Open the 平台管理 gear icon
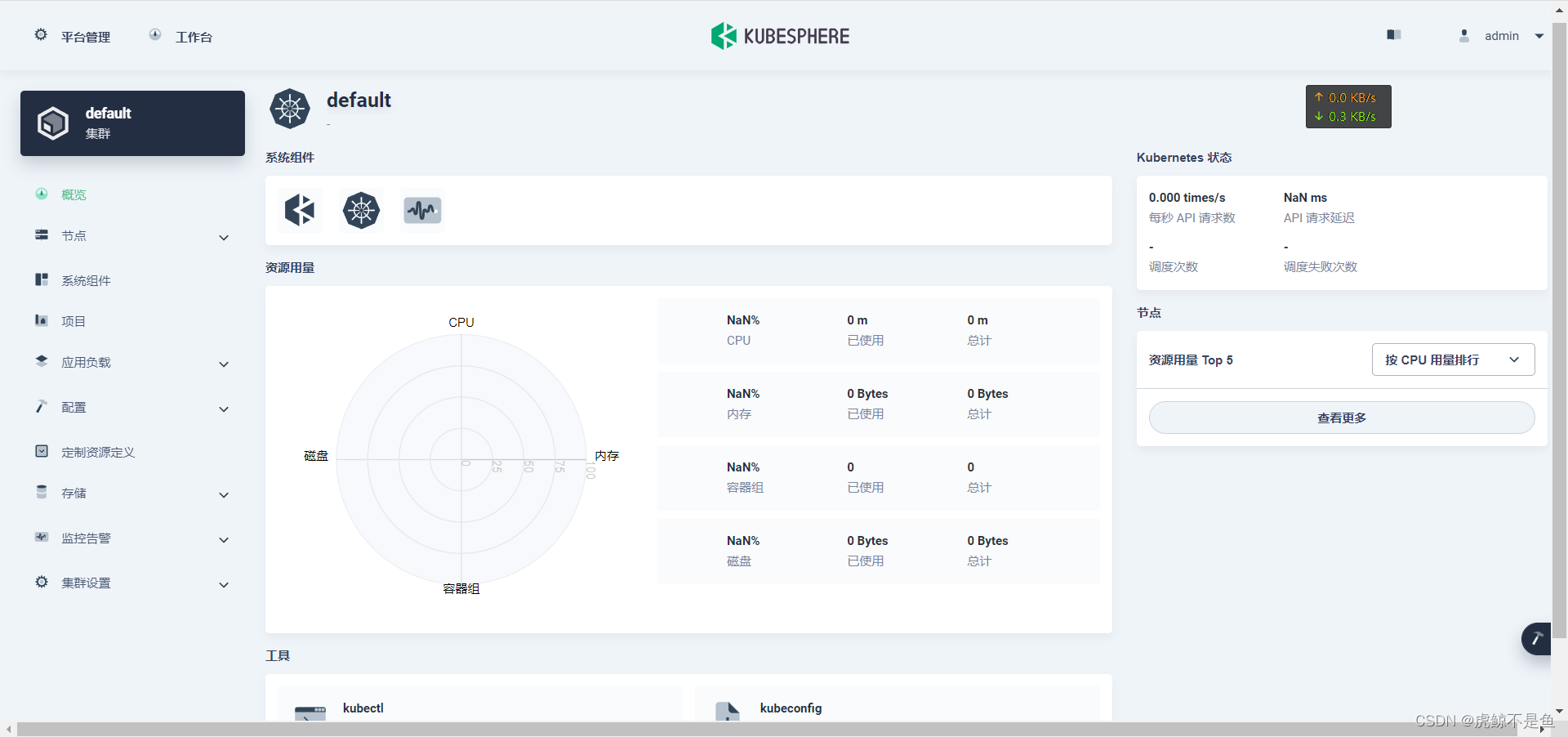 click(41, 35)
